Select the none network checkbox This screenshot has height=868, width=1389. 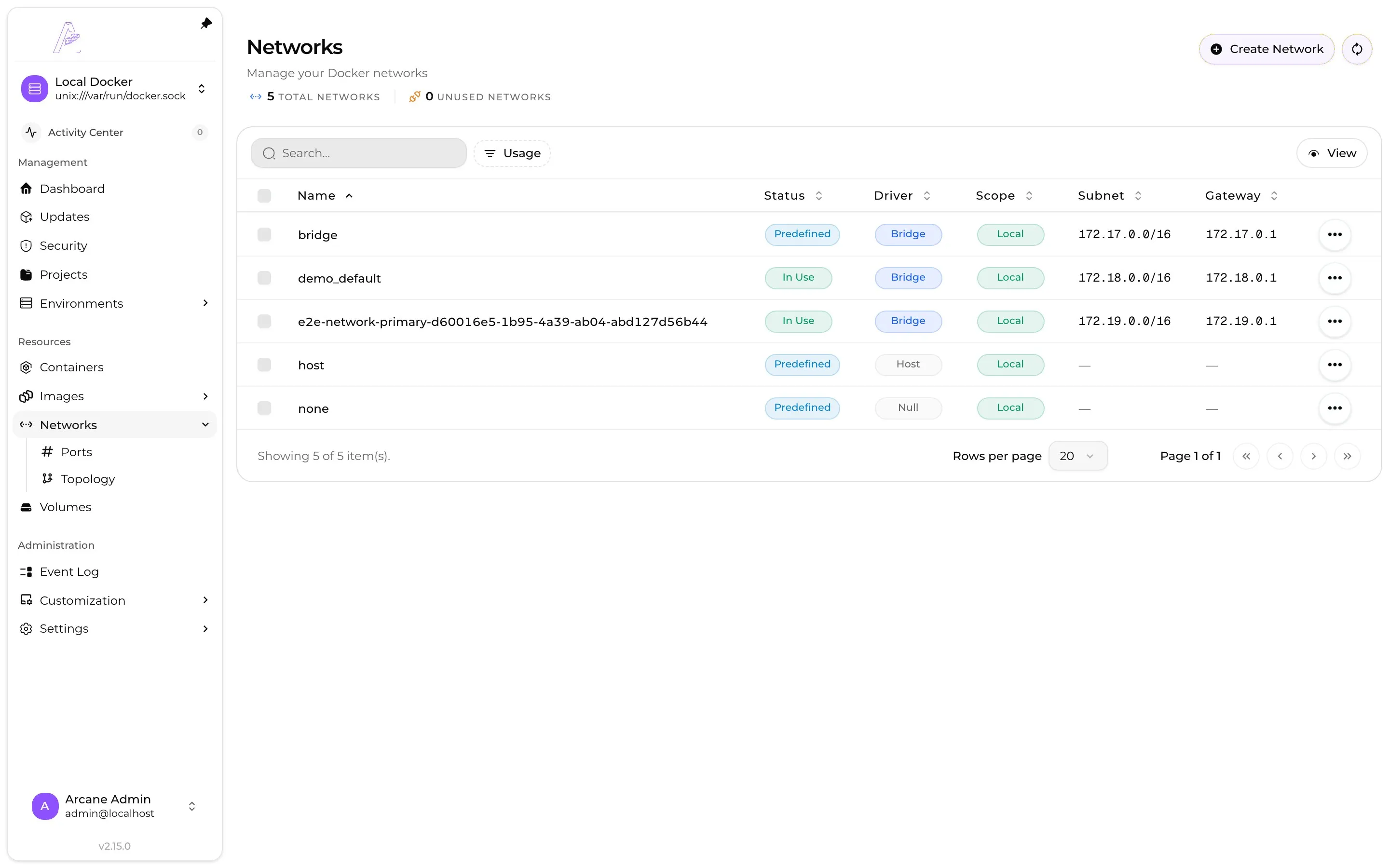click(264, 408)
